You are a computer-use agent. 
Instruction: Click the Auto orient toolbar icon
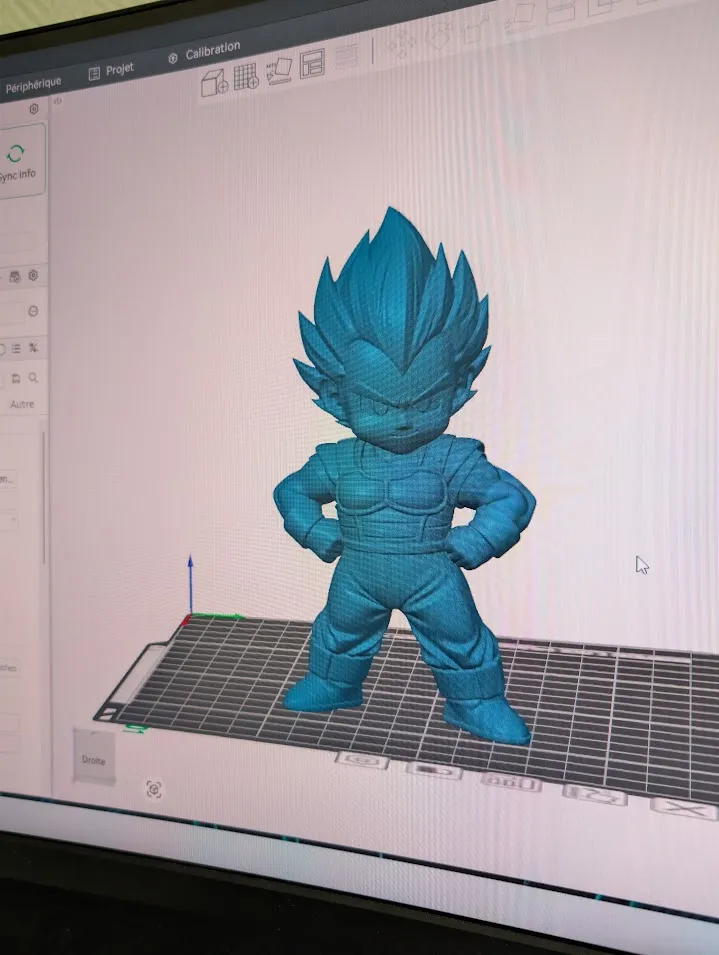tap(279, 70)
